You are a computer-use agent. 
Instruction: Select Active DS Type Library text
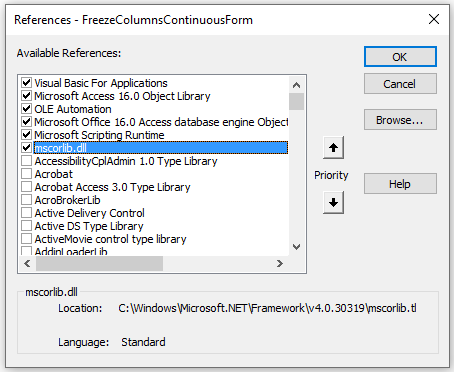click(89, 226)
